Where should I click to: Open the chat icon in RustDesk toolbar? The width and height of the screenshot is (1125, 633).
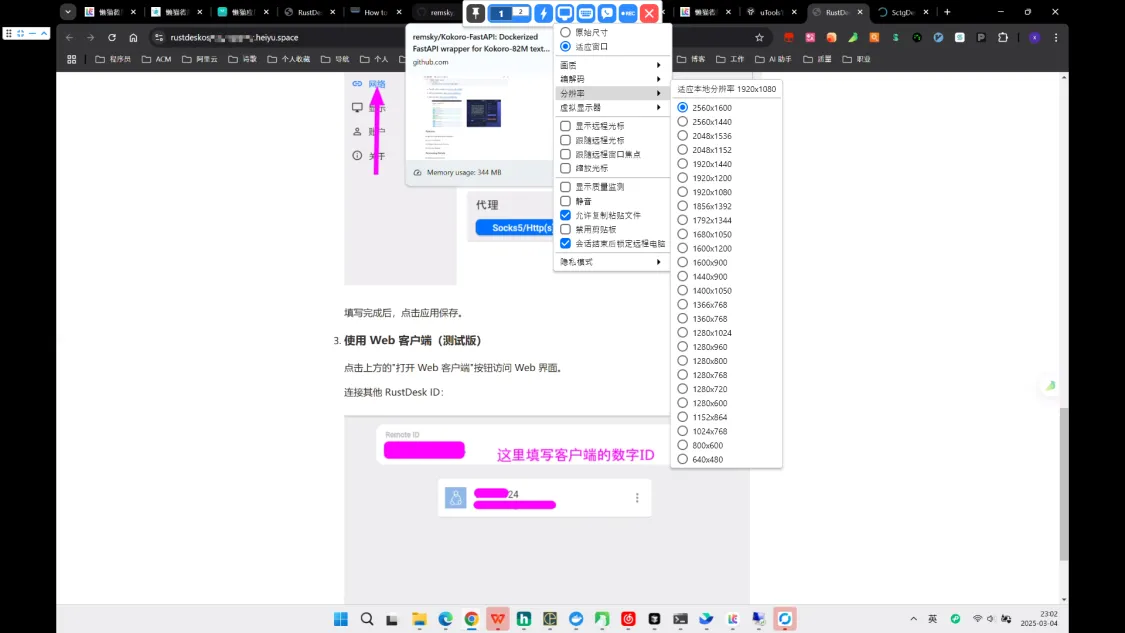click(606, 13)
